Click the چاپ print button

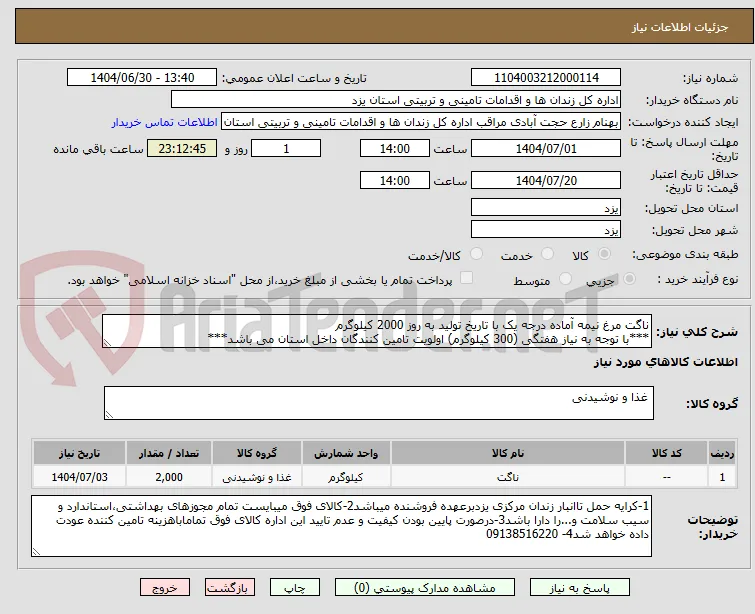(x=295, y=588)
